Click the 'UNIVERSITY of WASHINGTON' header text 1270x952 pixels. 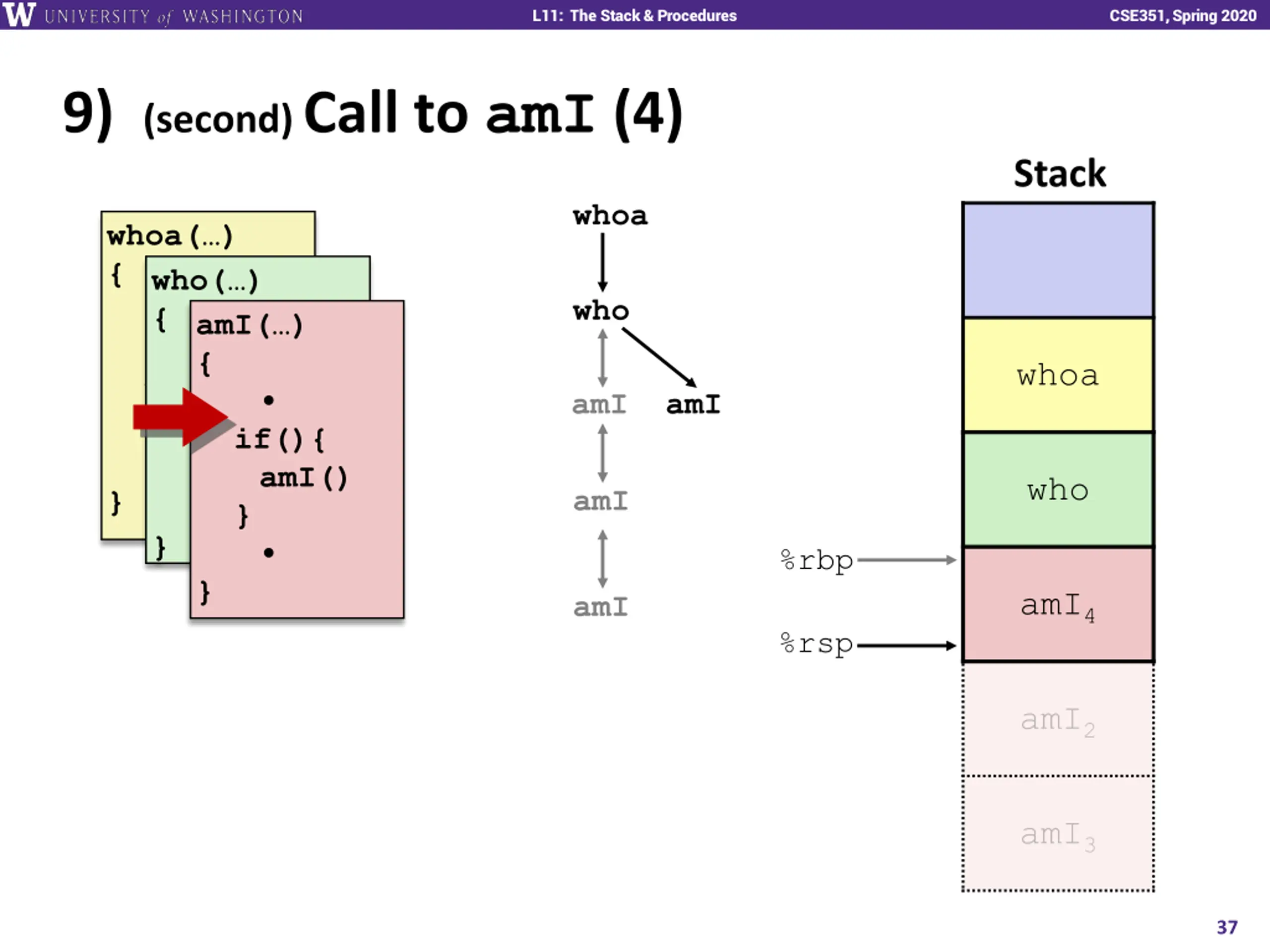174,16
